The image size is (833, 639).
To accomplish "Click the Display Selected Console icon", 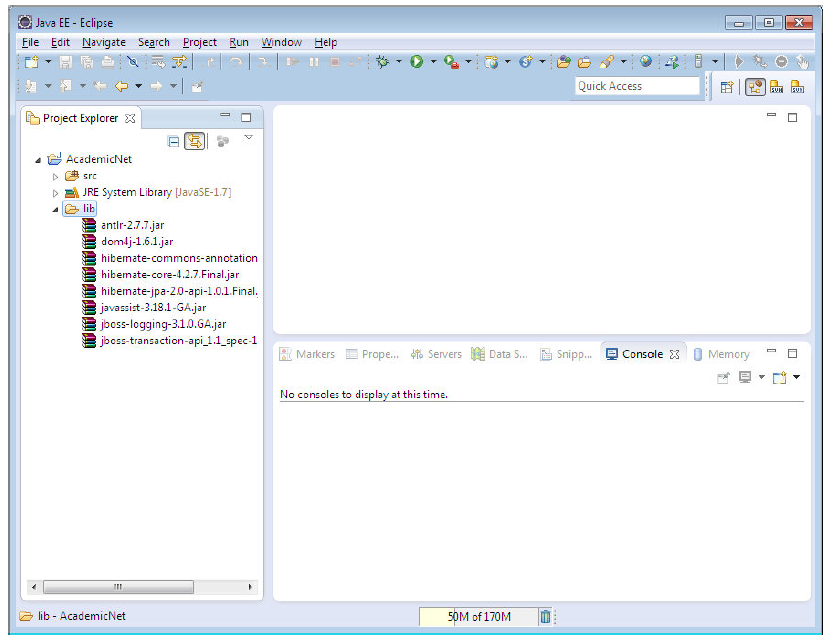I will [745, 378].
